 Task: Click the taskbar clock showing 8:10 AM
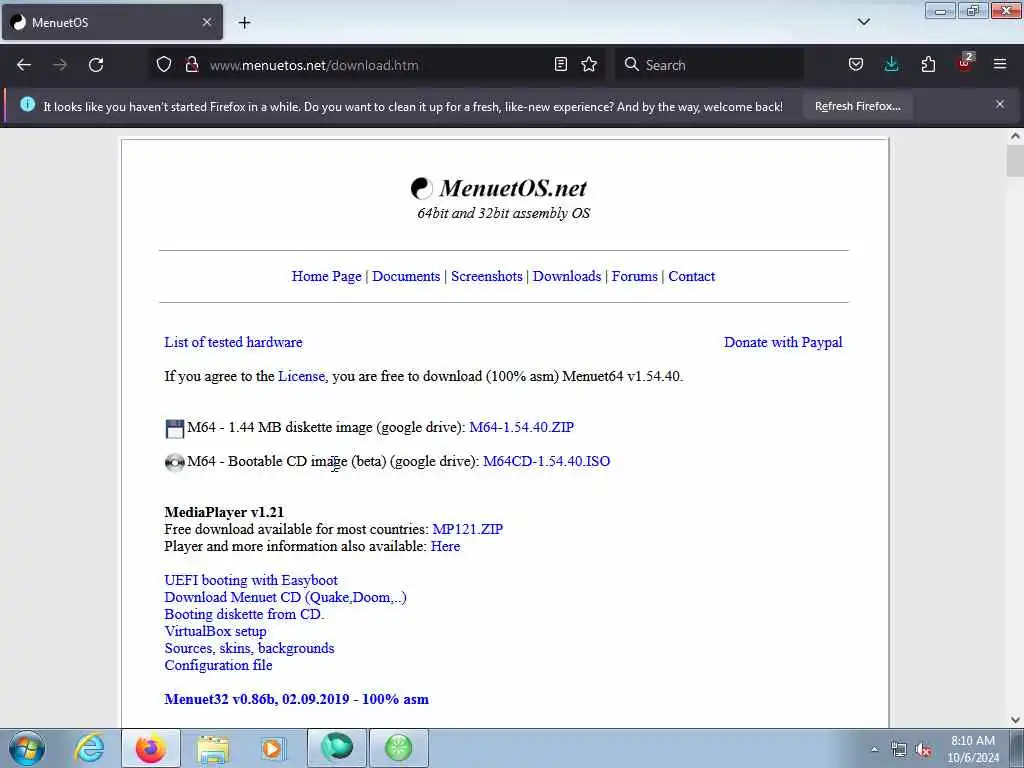coord(973,749)
